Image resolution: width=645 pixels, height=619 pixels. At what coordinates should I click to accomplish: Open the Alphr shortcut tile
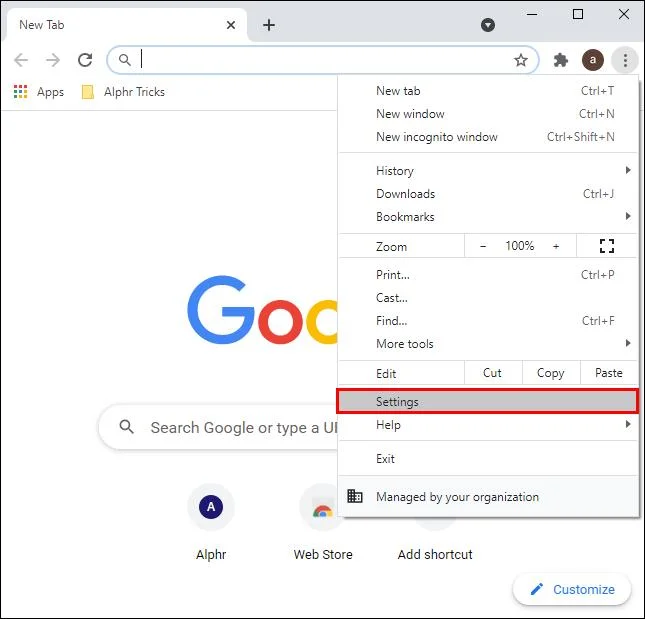[211, 523]
